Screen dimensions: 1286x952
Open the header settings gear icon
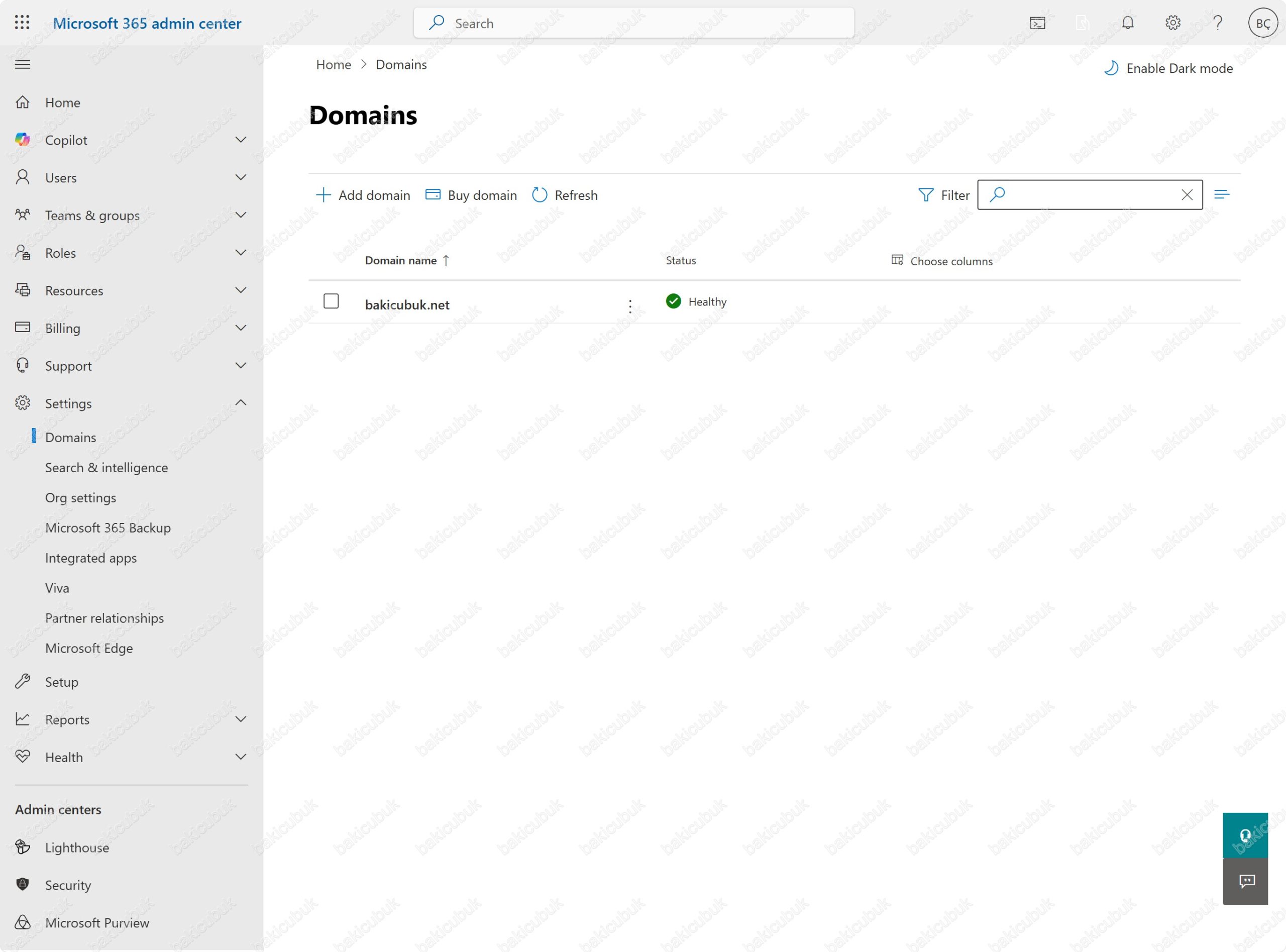point(1172,23)
